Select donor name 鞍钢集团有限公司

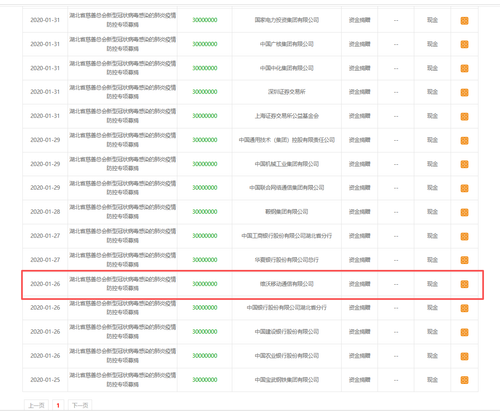287,212
